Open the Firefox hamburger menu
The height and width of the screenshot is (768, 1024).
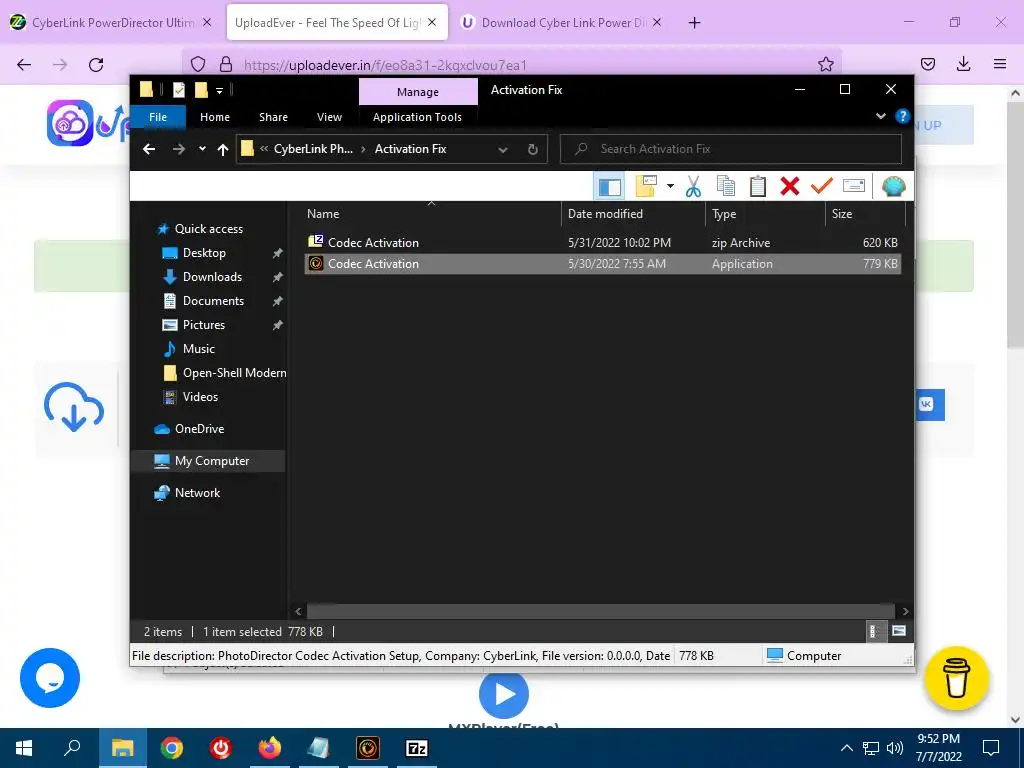coord(1000,64)
